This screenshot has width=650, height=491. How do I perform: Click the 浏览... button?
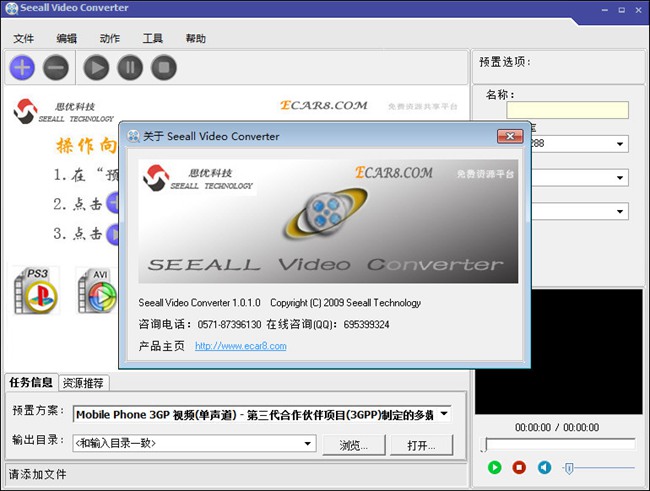coord(354,445)
